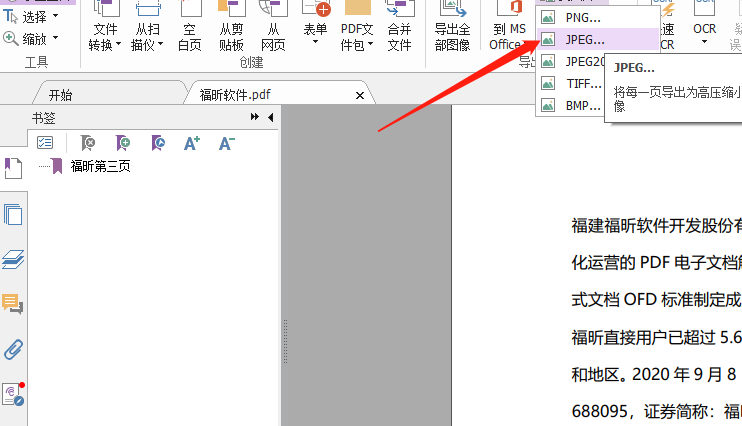
Task: Open the Layers panel icon
Action: [13, 259]
